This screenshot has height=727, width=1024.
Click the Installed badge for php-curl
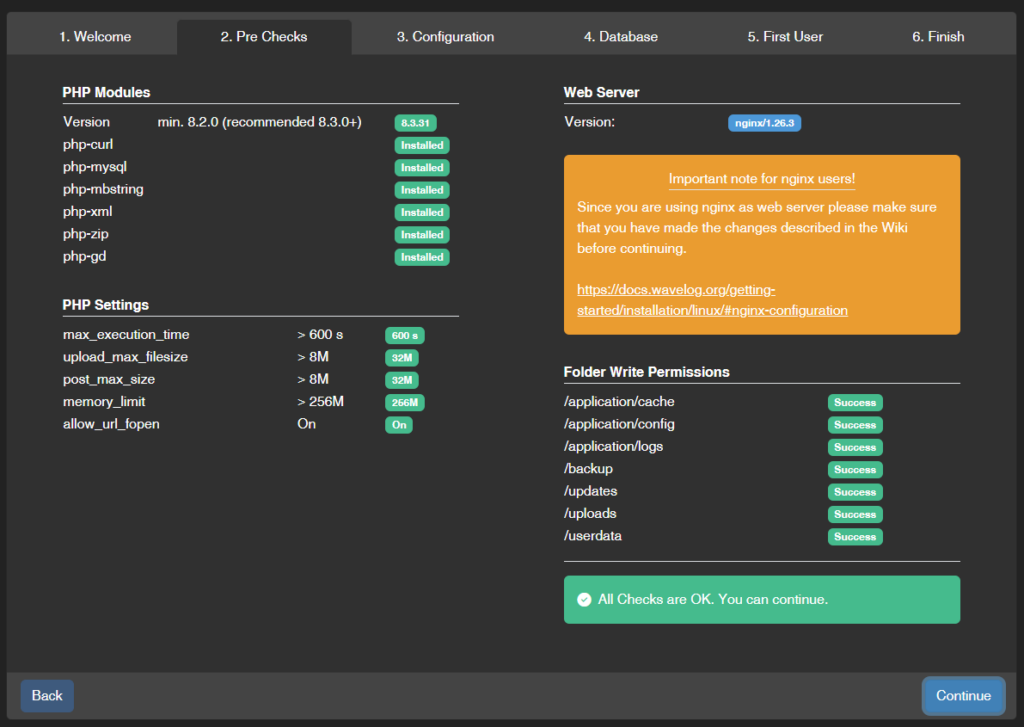(x=422, y=145)
